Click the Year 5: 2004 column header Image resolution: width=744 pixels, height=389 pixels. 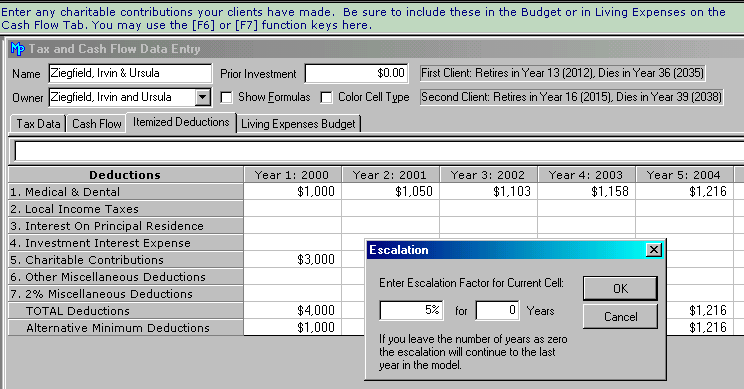(684, 175)
